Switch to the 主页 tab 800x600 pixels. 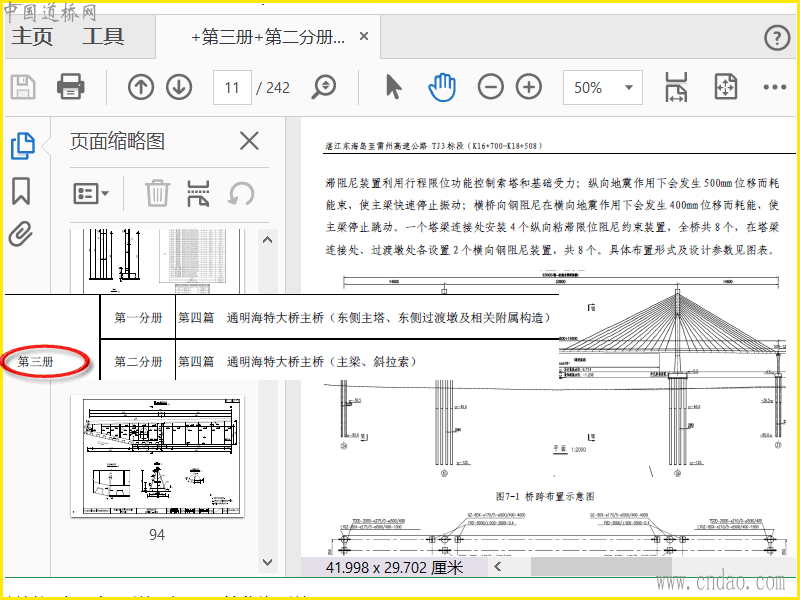click(32, 37)
